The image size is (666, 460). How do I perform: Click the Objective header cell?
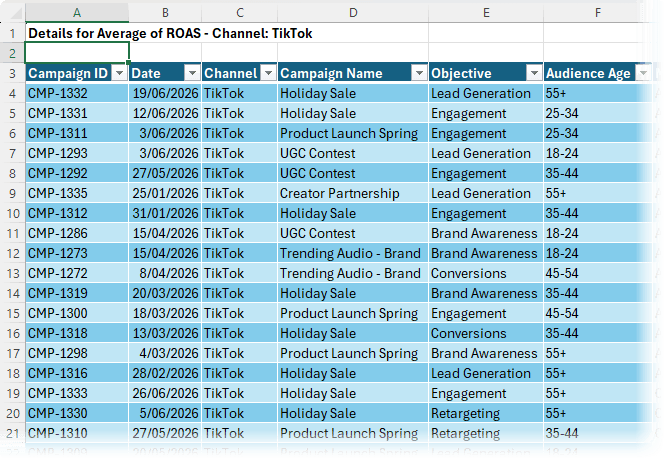(486, 73)
